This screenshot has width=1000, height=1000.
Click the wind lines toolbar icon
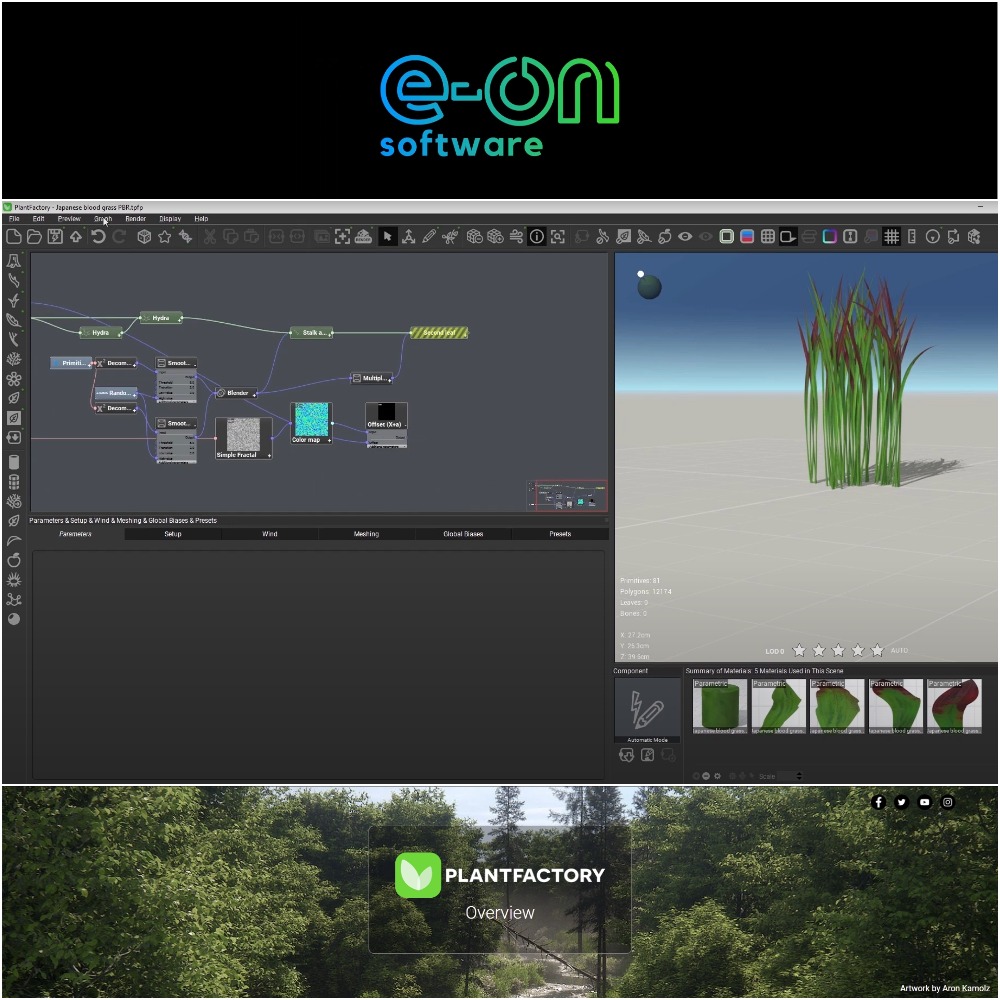(x=516, y=237)
